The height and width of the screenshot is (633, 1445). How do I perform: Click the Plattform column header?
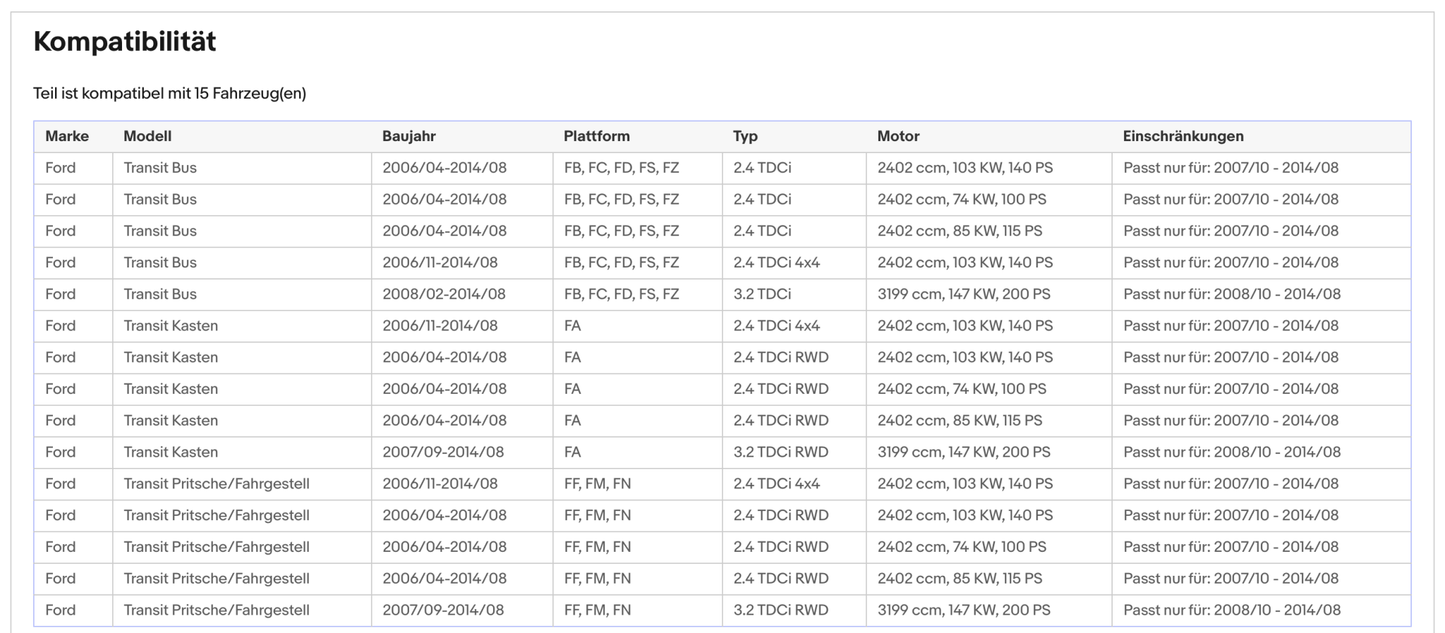click(596, 136)
